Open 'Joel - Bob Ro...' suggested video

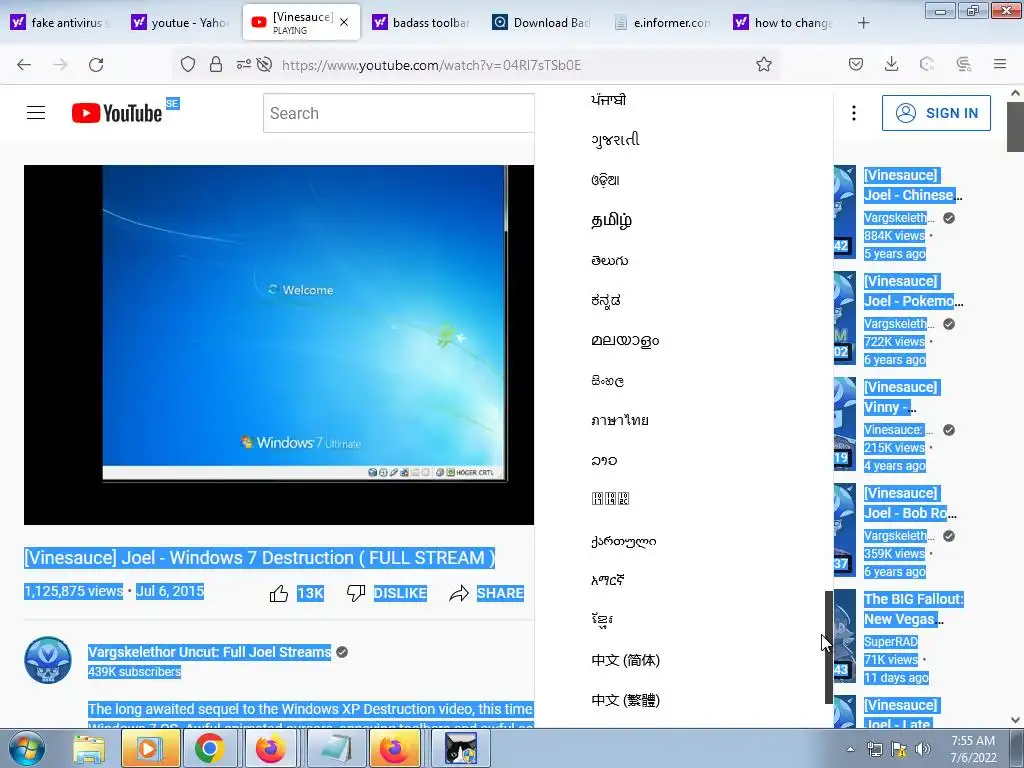tap(910, 503)
